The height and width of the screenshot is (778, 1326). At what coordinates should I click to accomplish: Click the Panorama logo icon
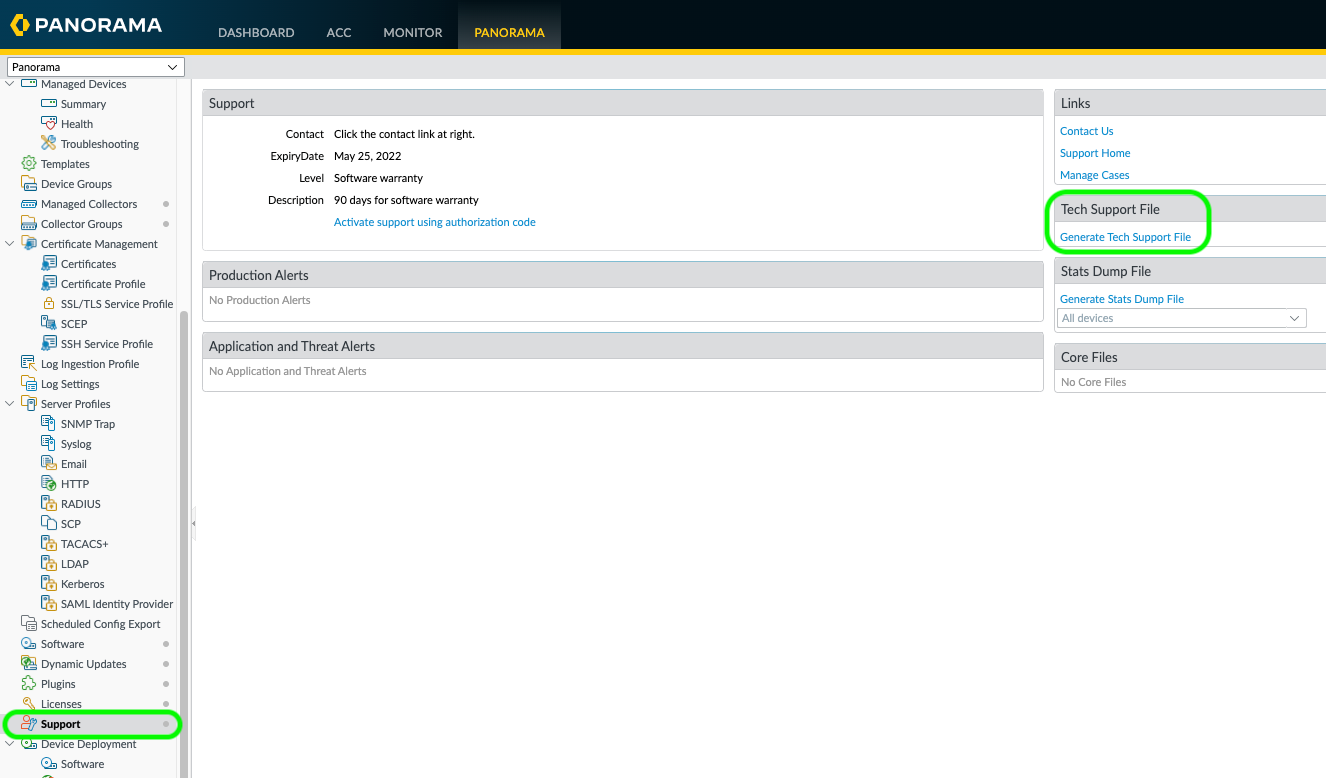[20, 25]
